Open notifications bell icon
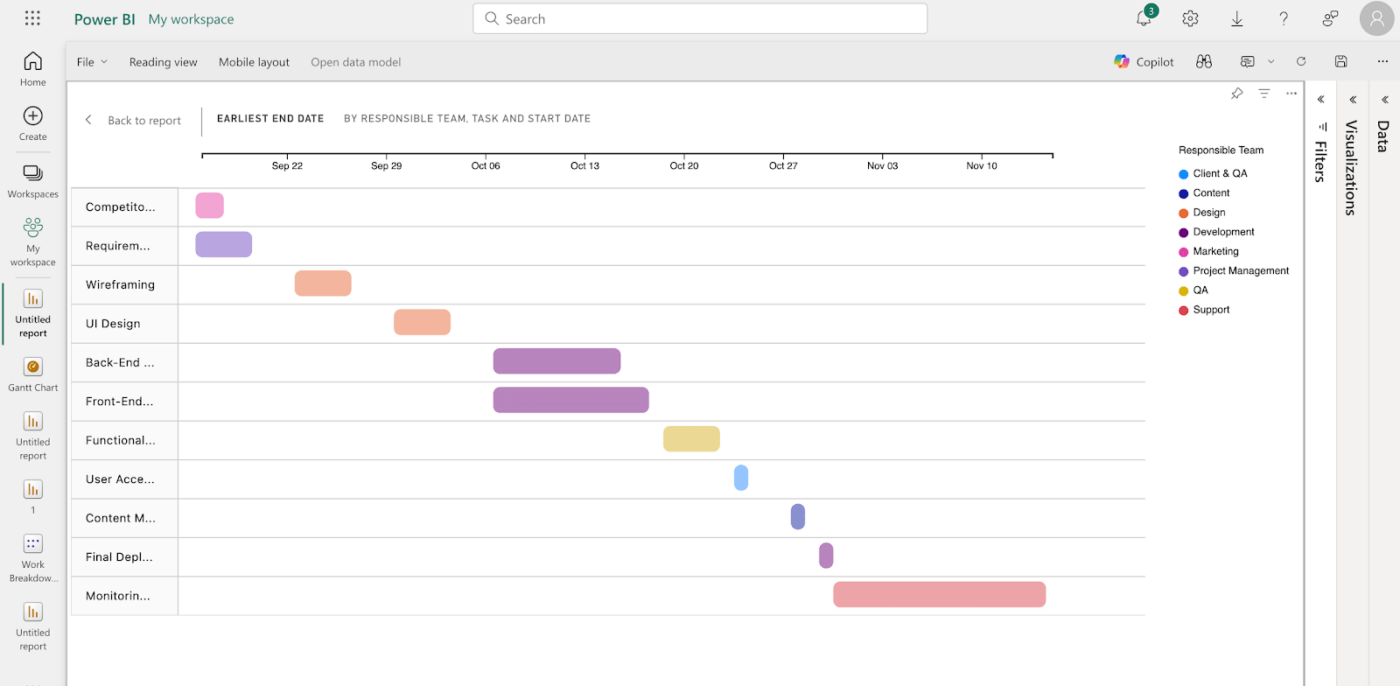The image size is (1400, 686). [1144, 18]
